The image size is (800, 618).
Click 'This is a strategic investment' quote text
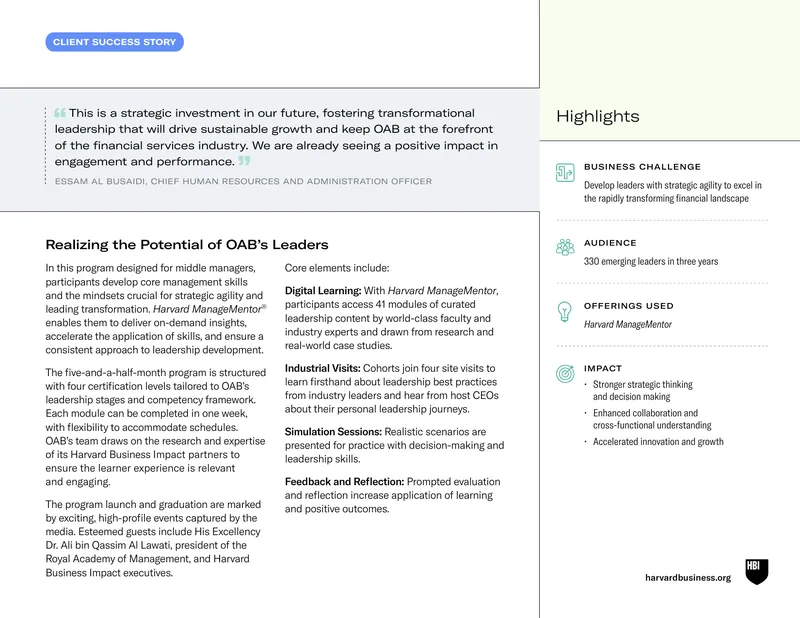pyautogui.click(x=276, y=137)
